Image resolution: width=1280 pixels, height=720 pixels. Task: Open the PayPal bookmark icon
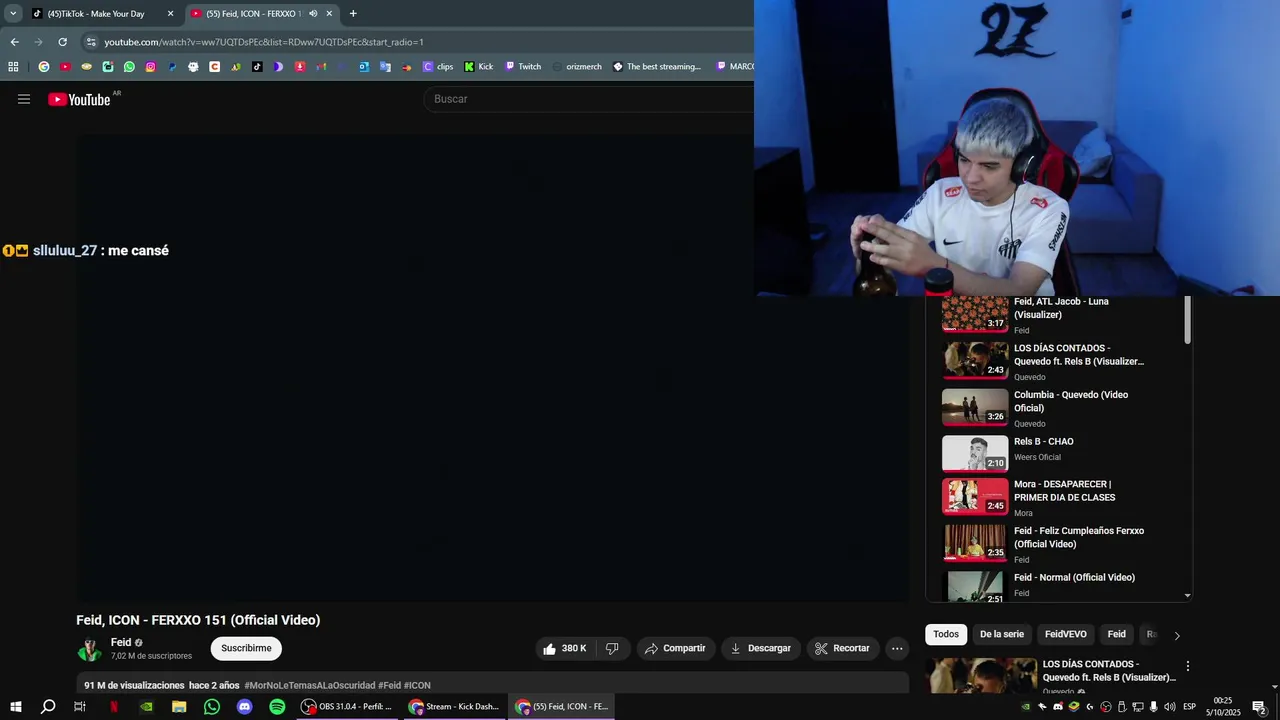172,67
